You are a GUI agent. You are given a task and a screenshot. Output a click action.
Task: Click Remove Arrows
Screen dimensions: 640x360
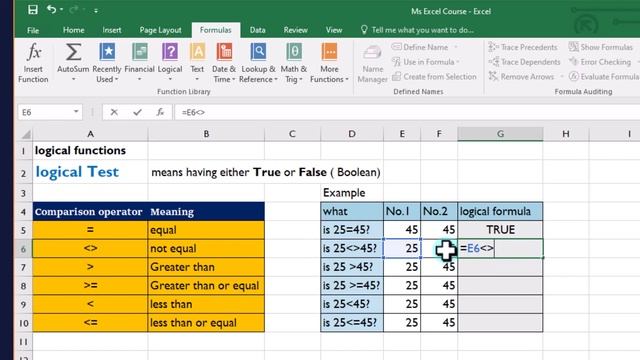point(521,77)
